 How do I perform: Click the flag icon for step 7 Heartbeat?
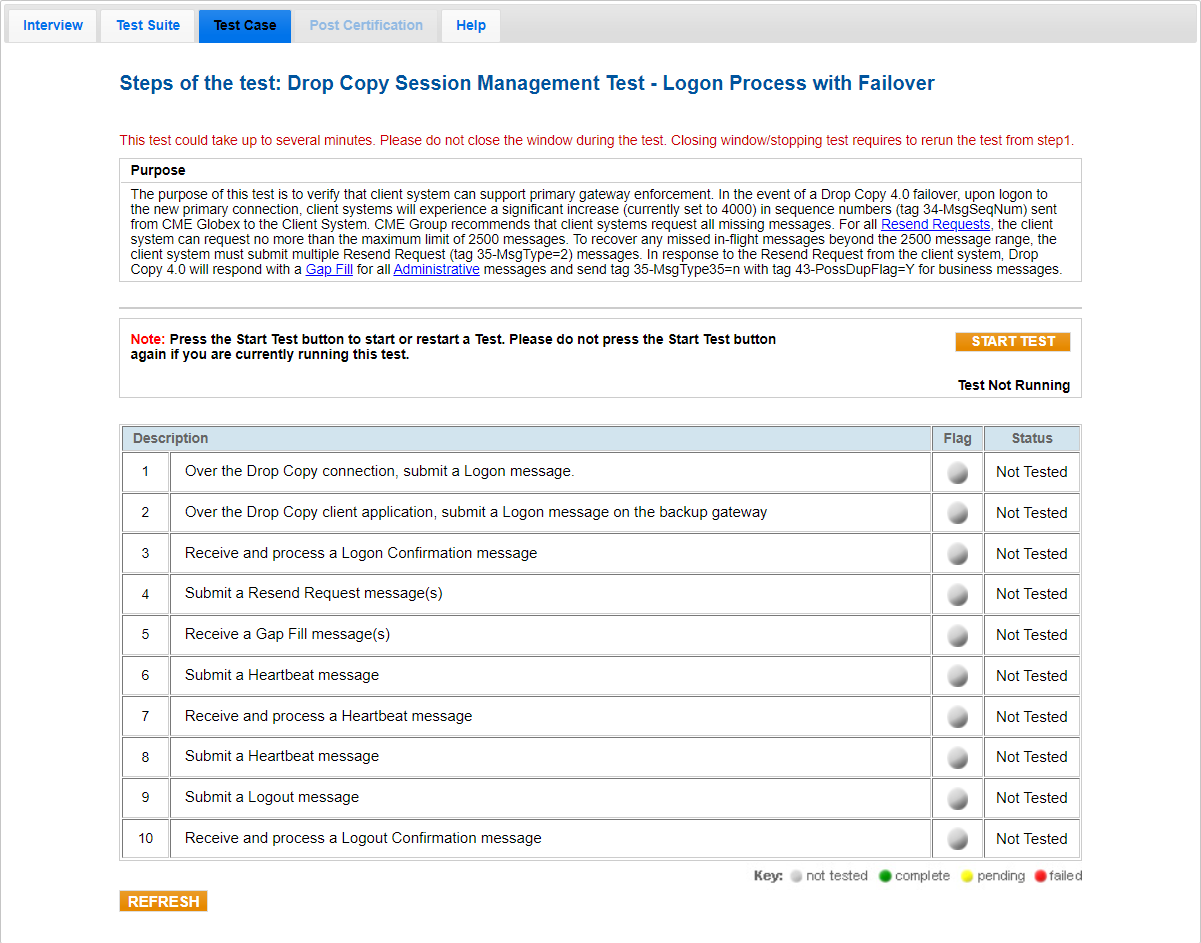957,717
